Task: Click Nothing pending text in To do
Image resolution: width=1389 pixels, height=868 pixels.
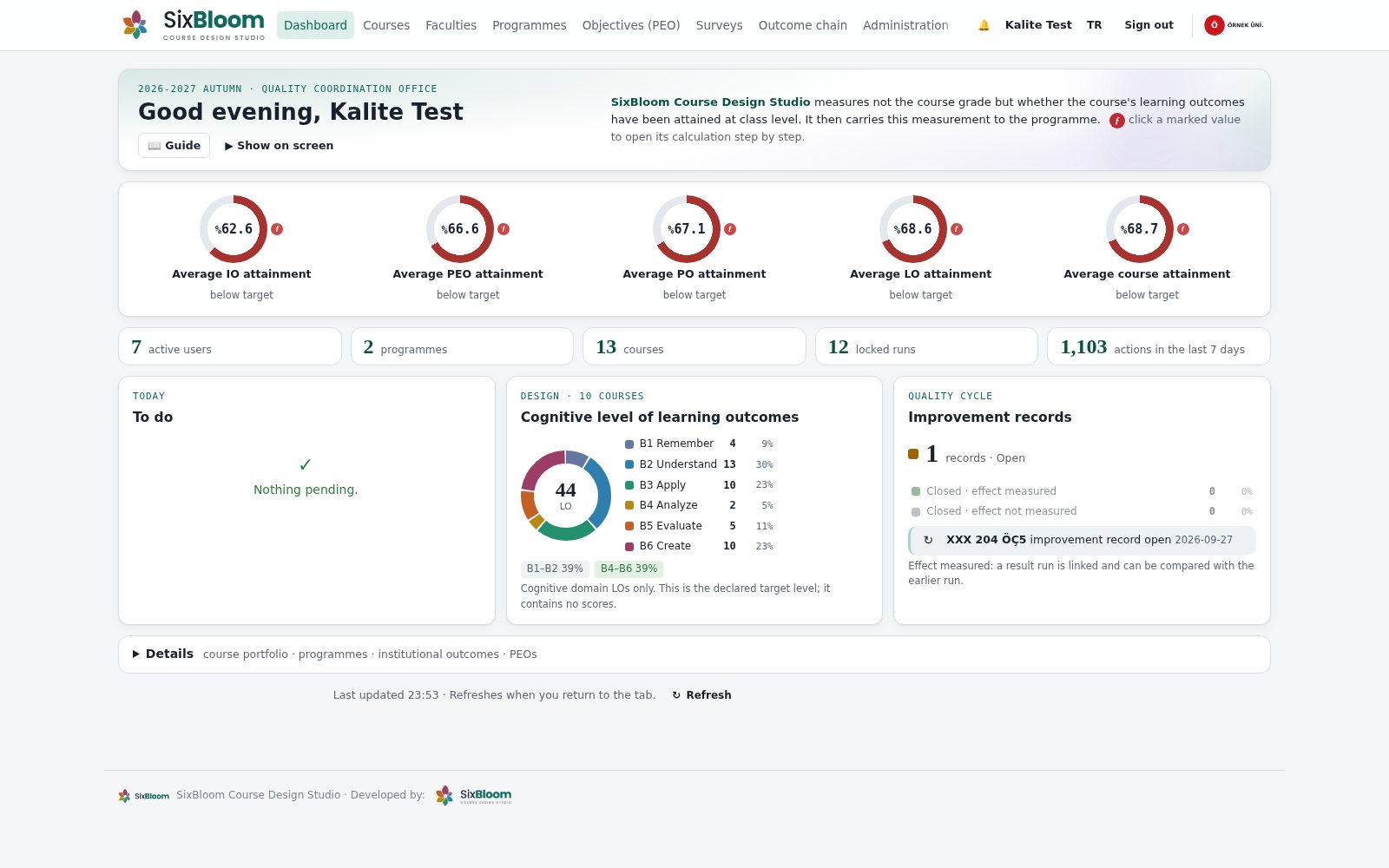Action: click(x=306, y=490)
